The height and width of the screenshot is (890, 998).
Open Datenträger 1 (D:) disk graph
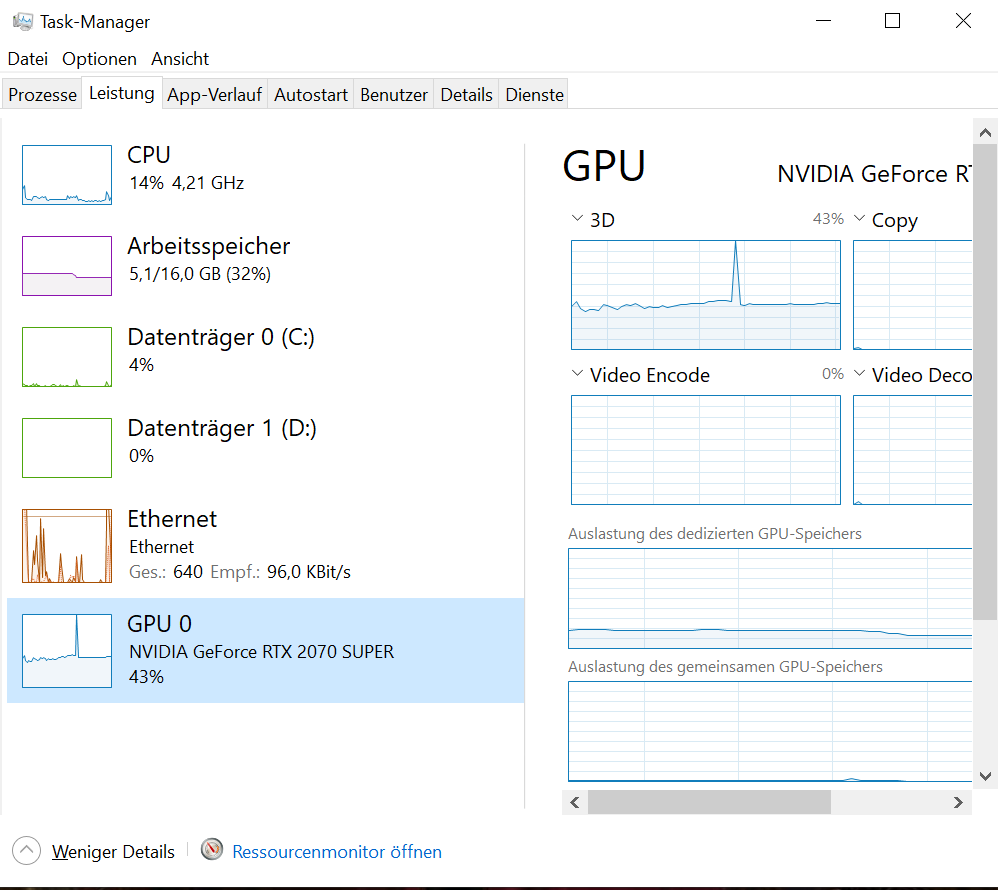pos(67,448)
